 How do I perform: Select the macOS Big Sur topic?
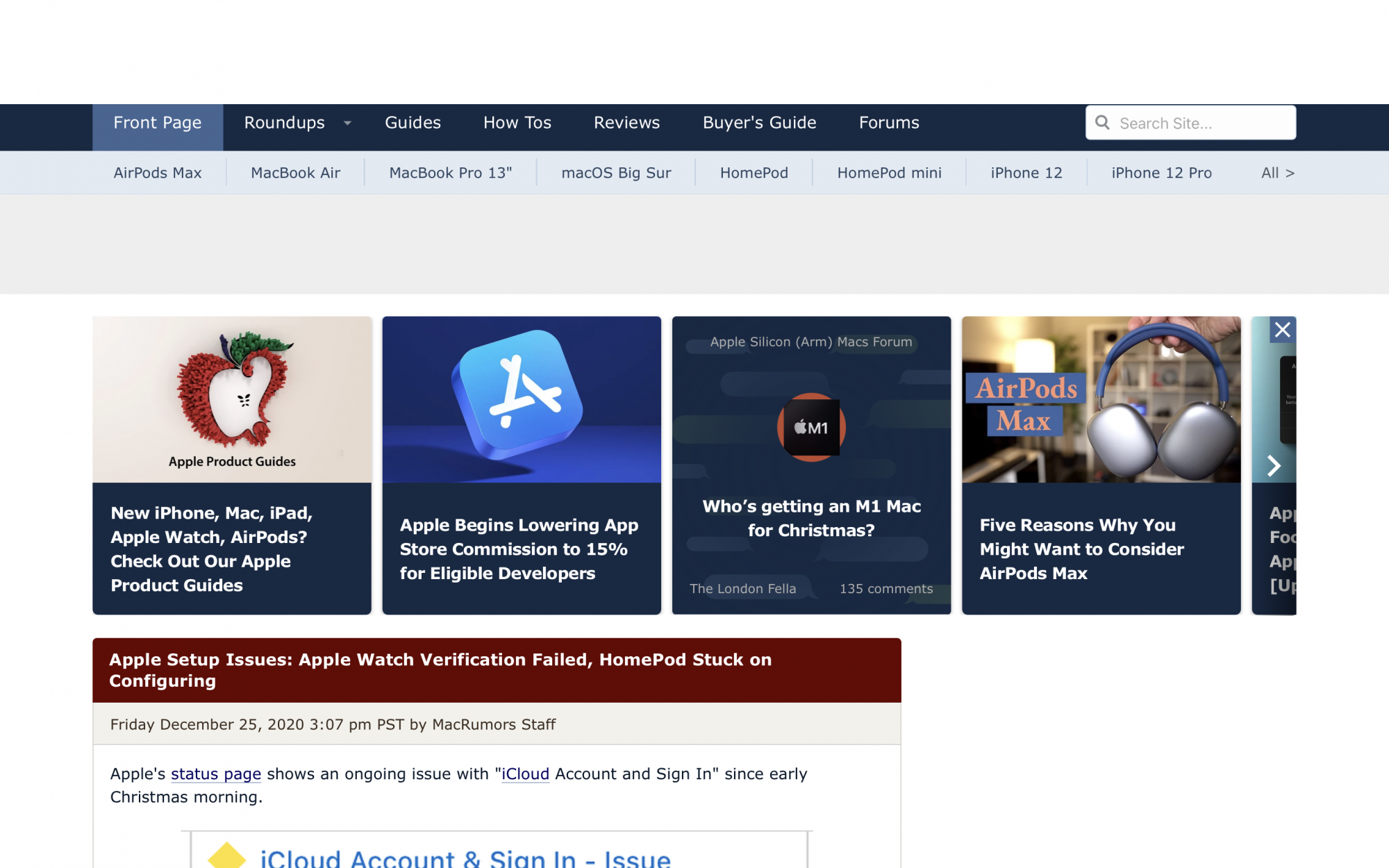(616, 173)
